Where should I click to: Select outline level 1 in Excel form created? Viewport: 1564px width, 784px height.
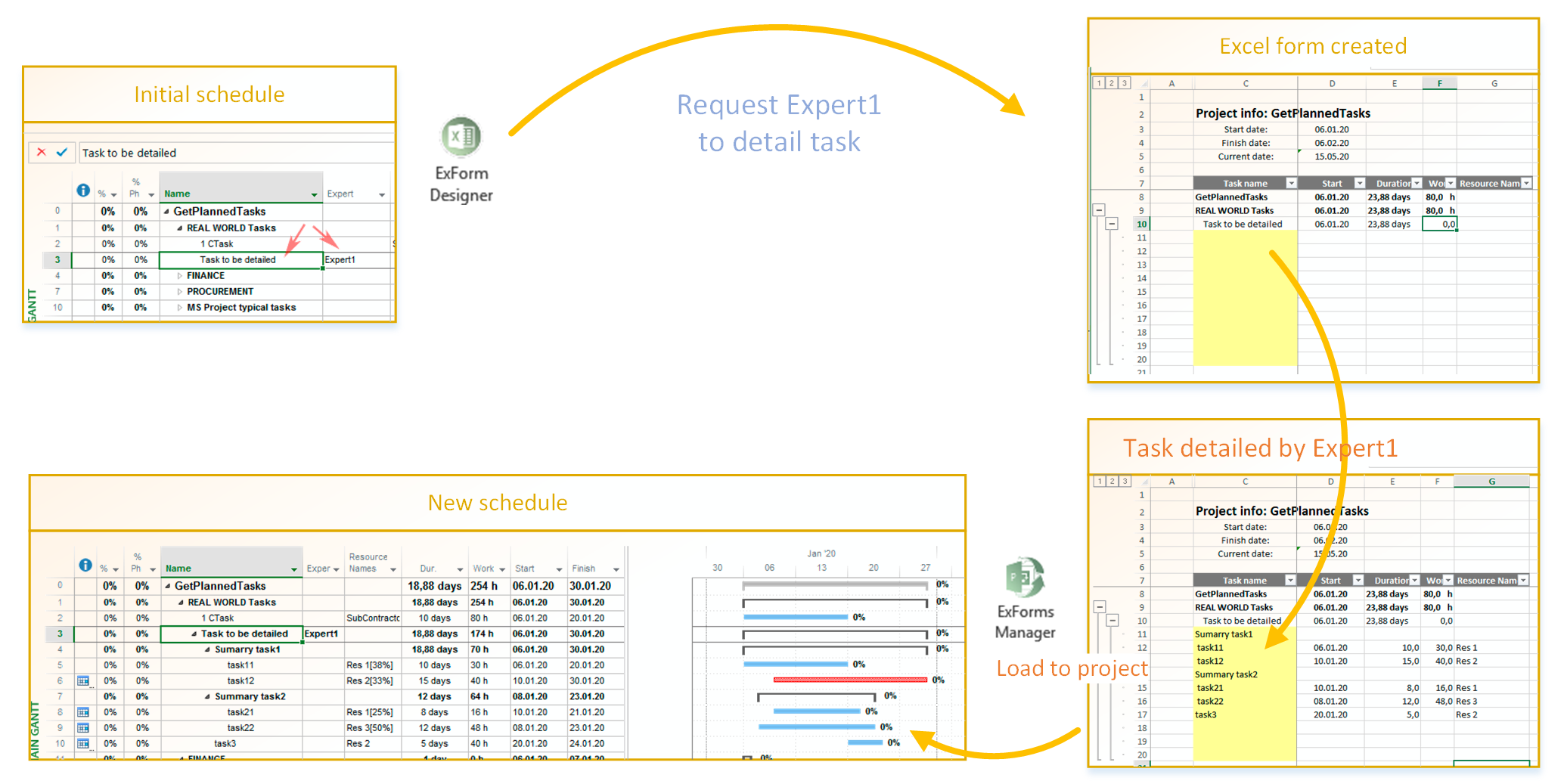tap(1099, 83)
